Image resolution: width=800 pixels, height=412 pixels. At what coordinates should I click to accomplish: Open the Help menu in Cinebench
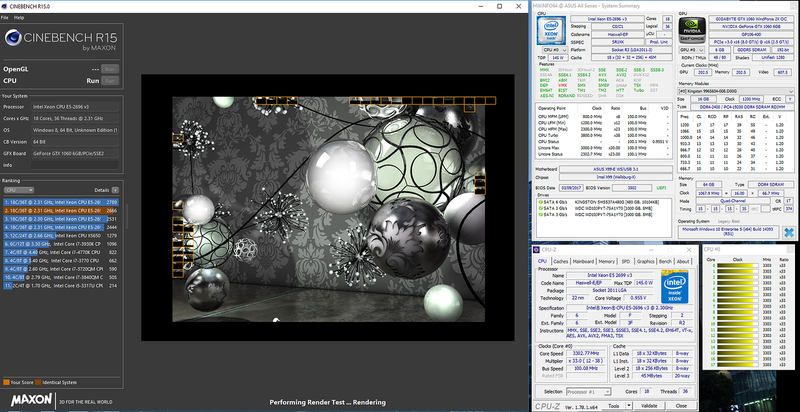[x=19, y=17]
